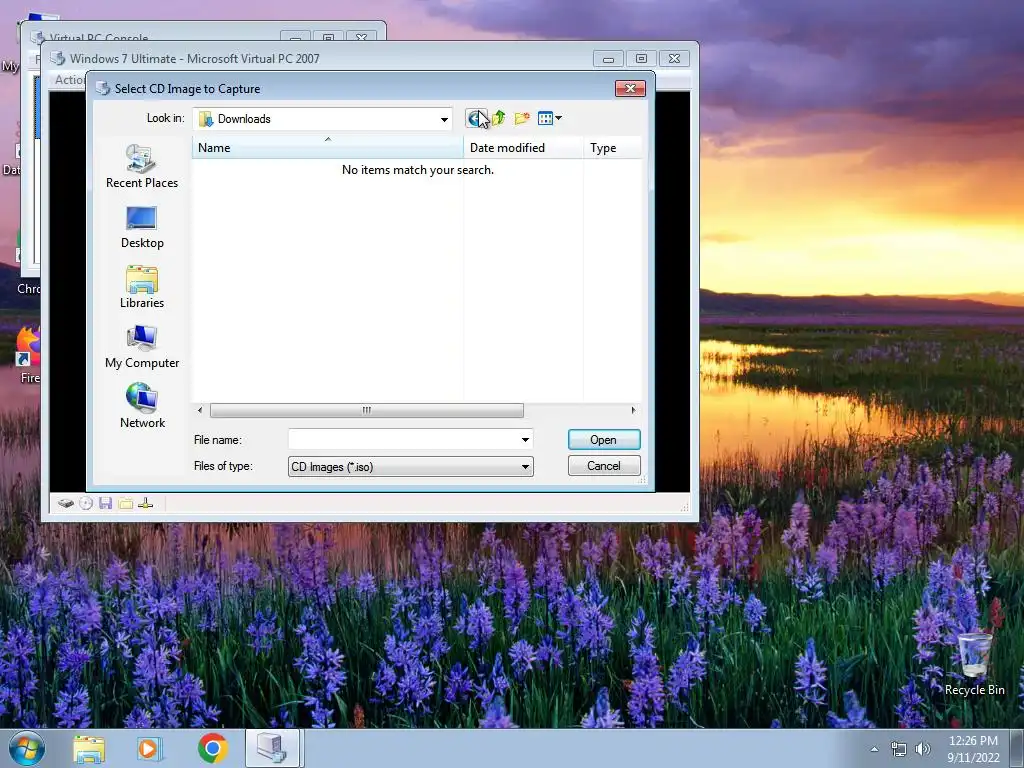Expand the Look in Downloads dropdown
Viewport: 1024px width, 768px height.
tap(444, 119)
